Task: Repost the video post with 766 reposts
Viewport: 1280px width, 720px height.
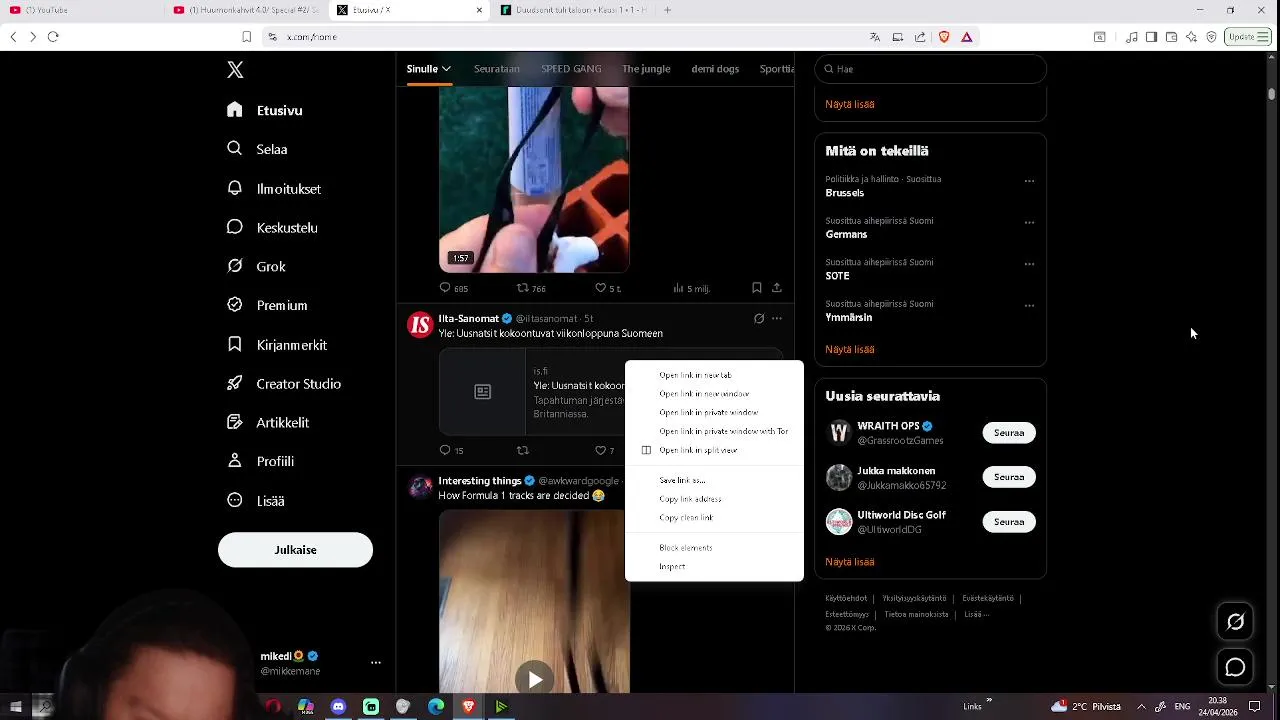Action: tap(523, 288)
